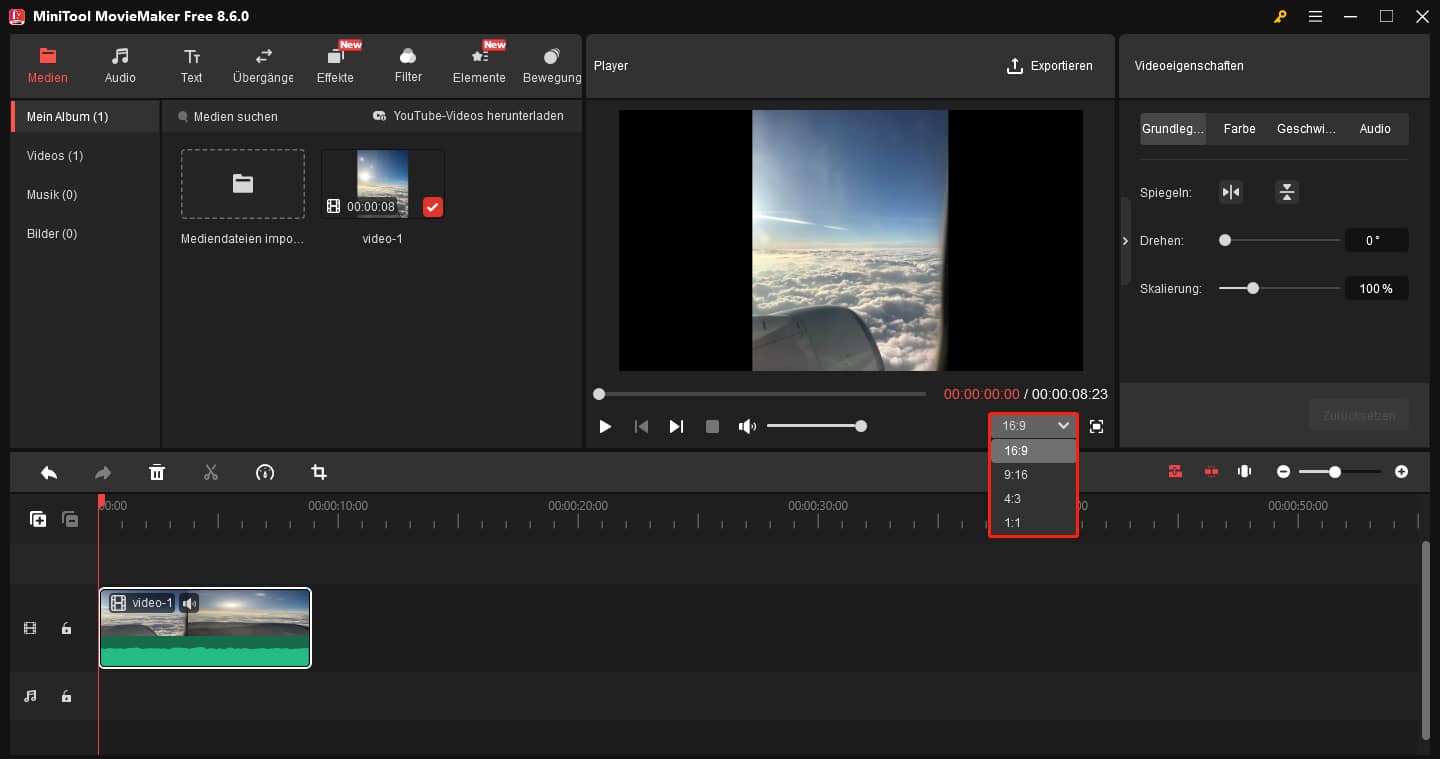
Task: Delete the clip using the trash icon
Action: [x=157, y=471]
